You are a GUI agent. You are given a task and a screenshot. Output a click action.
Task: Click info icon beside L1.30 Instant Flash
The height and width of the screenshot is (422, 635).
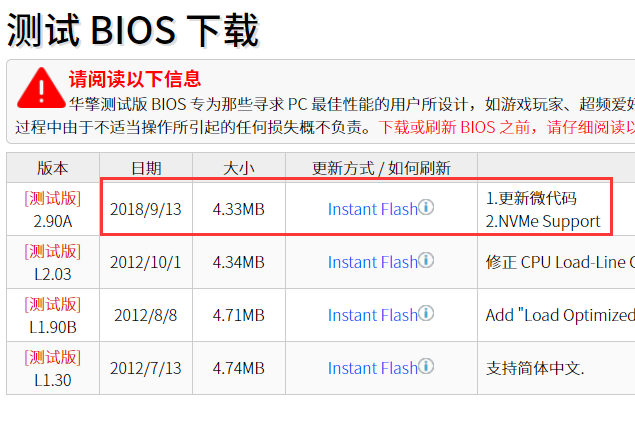[x=426, y=367]
